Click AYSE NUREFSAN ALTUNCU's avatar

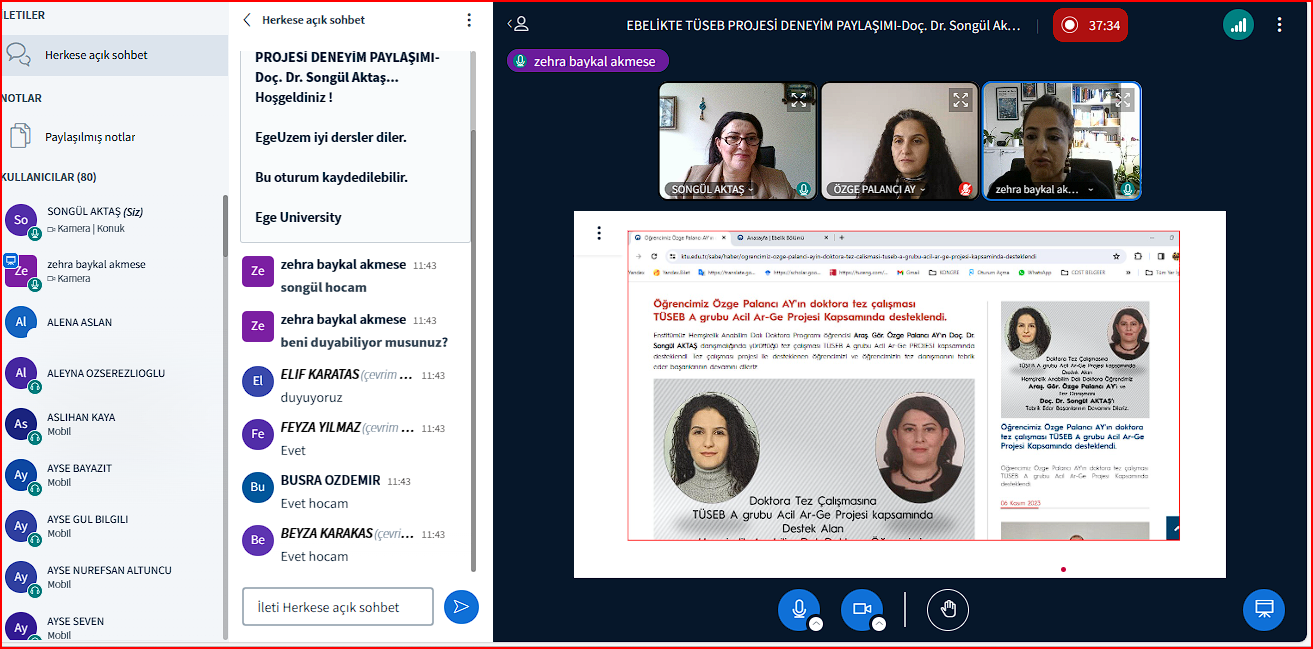pyautogui.click(x=21, y=577)
